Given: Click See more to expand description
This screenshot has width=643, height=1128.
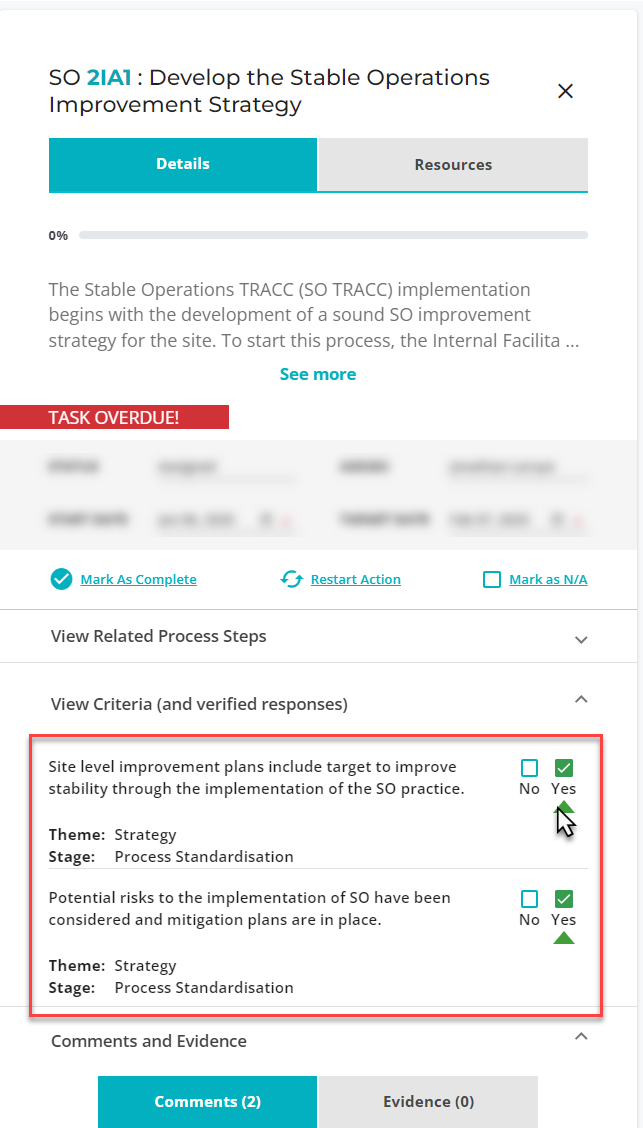Looking at the screenshot, I should pyautogui.click(x=318, y=374).
